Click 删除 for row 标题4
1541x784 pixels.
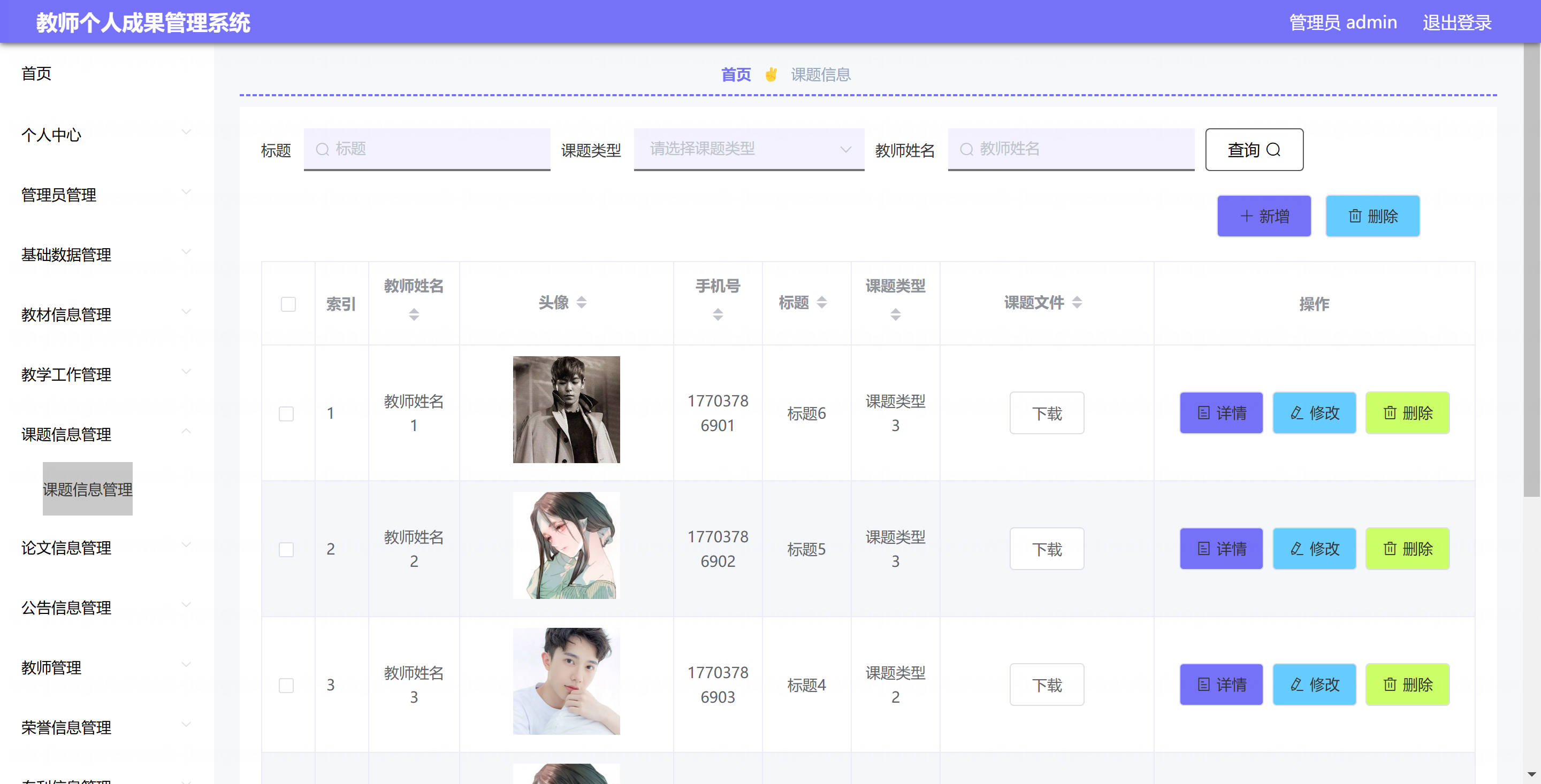(1408, 684)
